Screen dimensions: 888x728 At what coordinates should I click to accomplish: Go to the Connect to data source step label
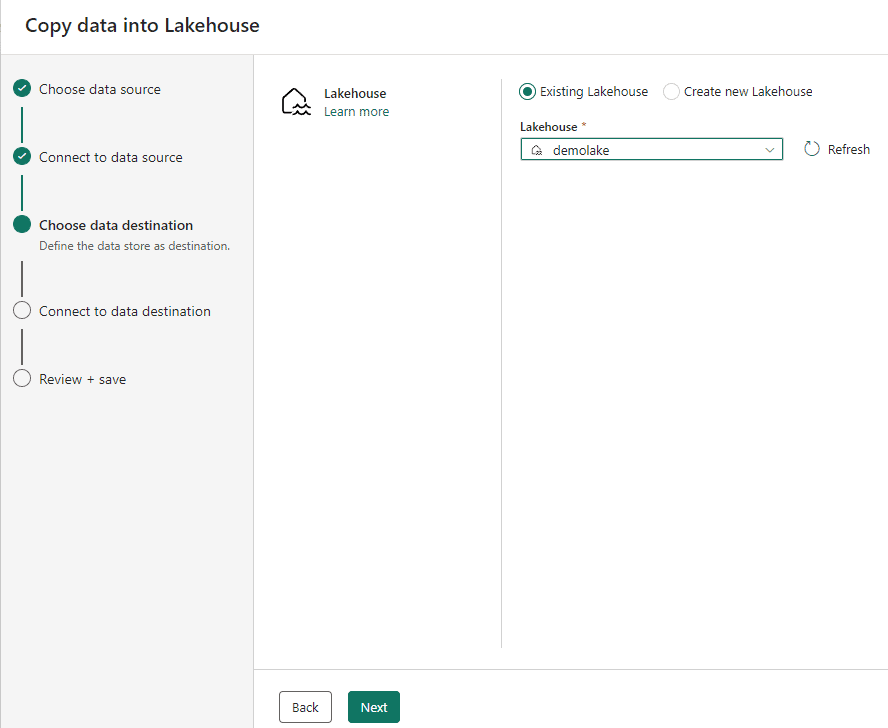click(x=111, y=157)
